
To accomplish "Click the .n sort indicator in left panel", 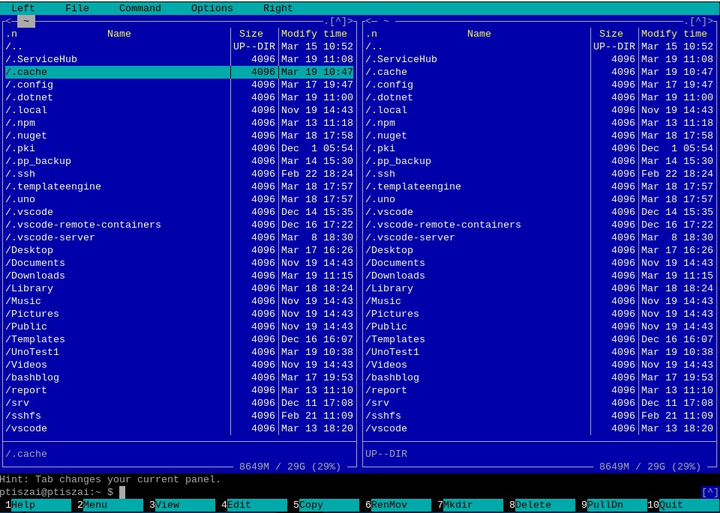I will click(11, 34).
